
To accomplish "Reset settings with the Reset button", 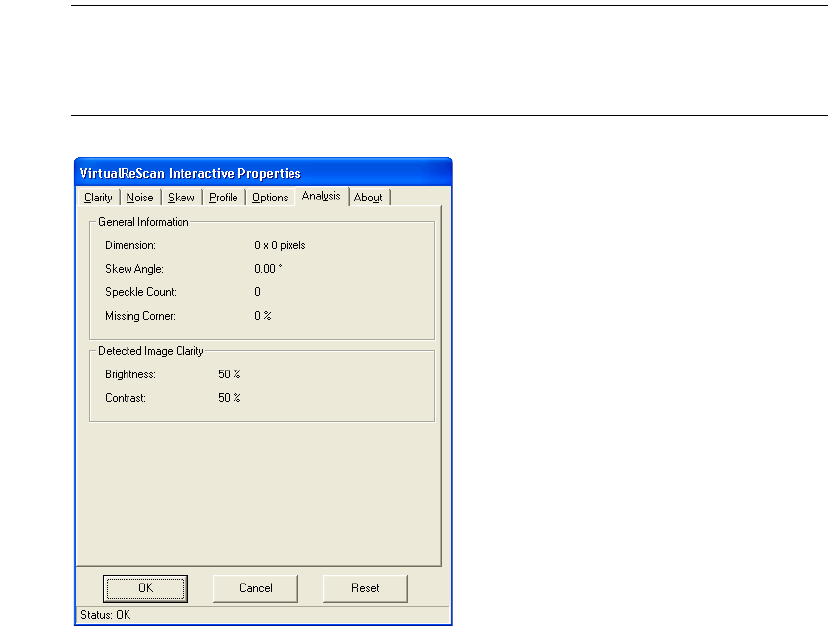I will (365, 588).
